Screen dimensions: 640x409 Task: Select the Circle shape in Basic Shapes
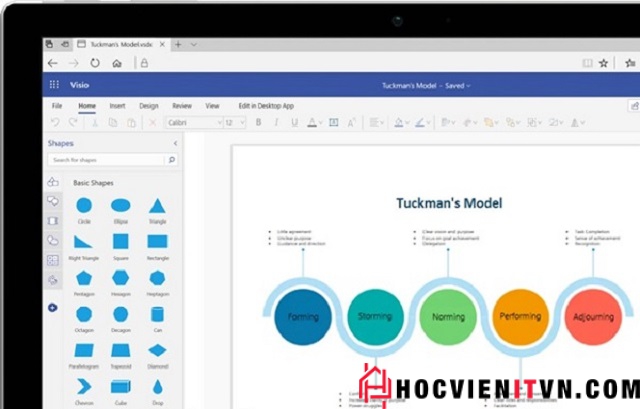click(x=84, y=206)
